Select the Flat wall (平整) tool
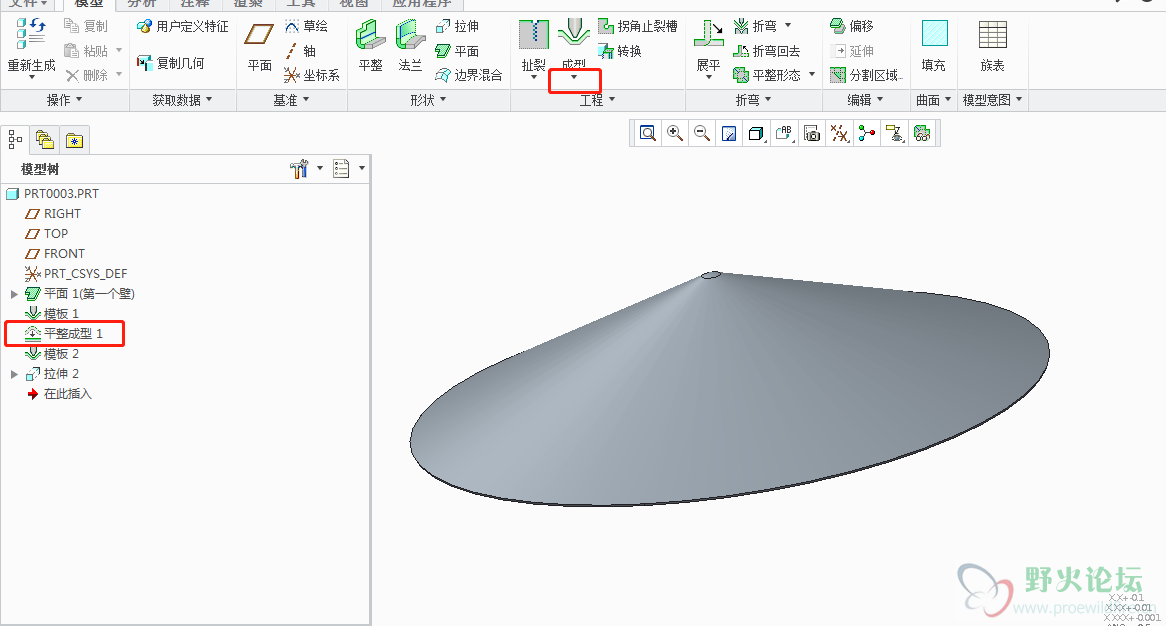The image size is (1166, 626). tap(370, 36)
